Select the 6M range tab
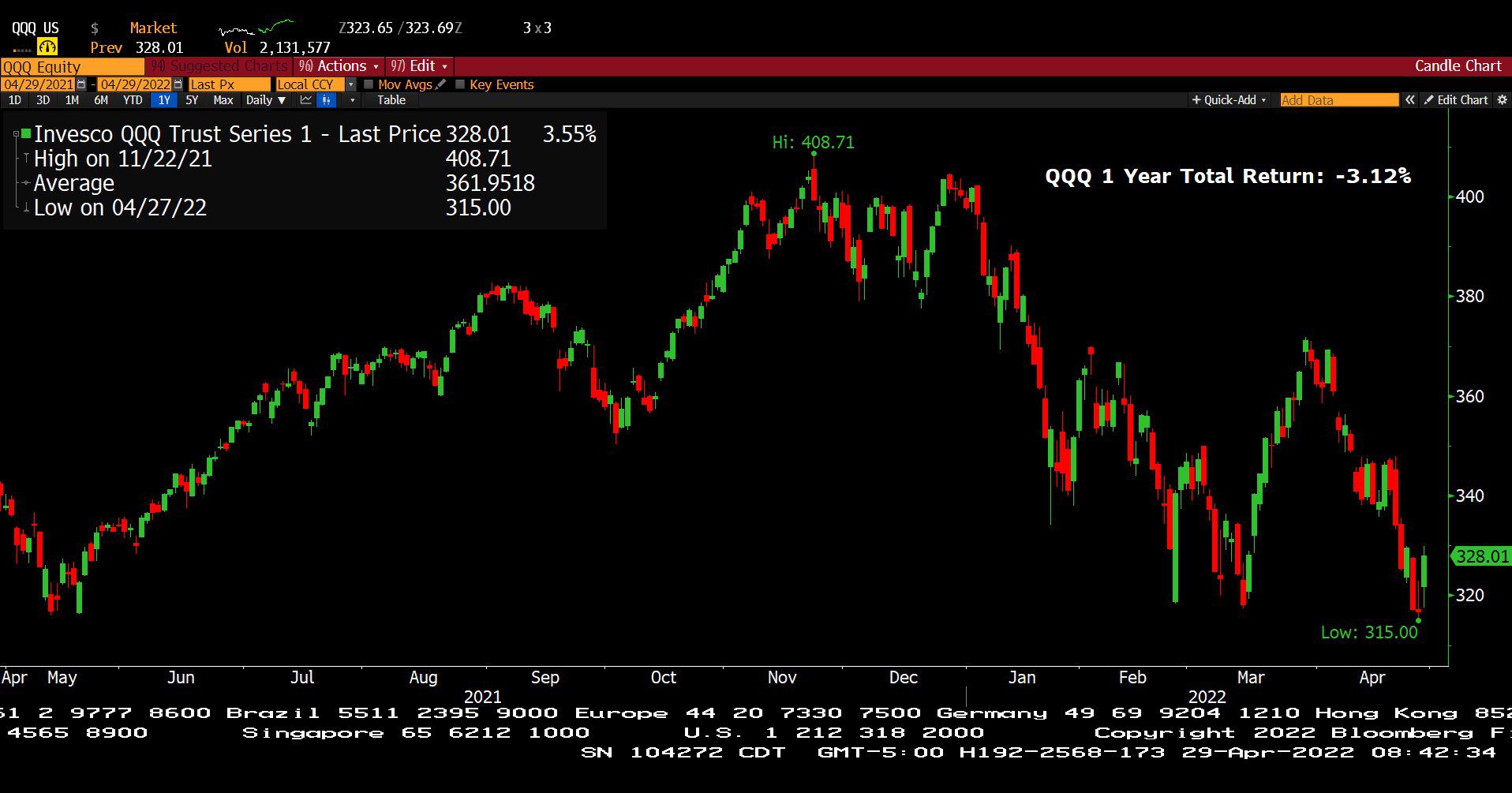Viewport: 1512px width, 793px height. [101, 100]
